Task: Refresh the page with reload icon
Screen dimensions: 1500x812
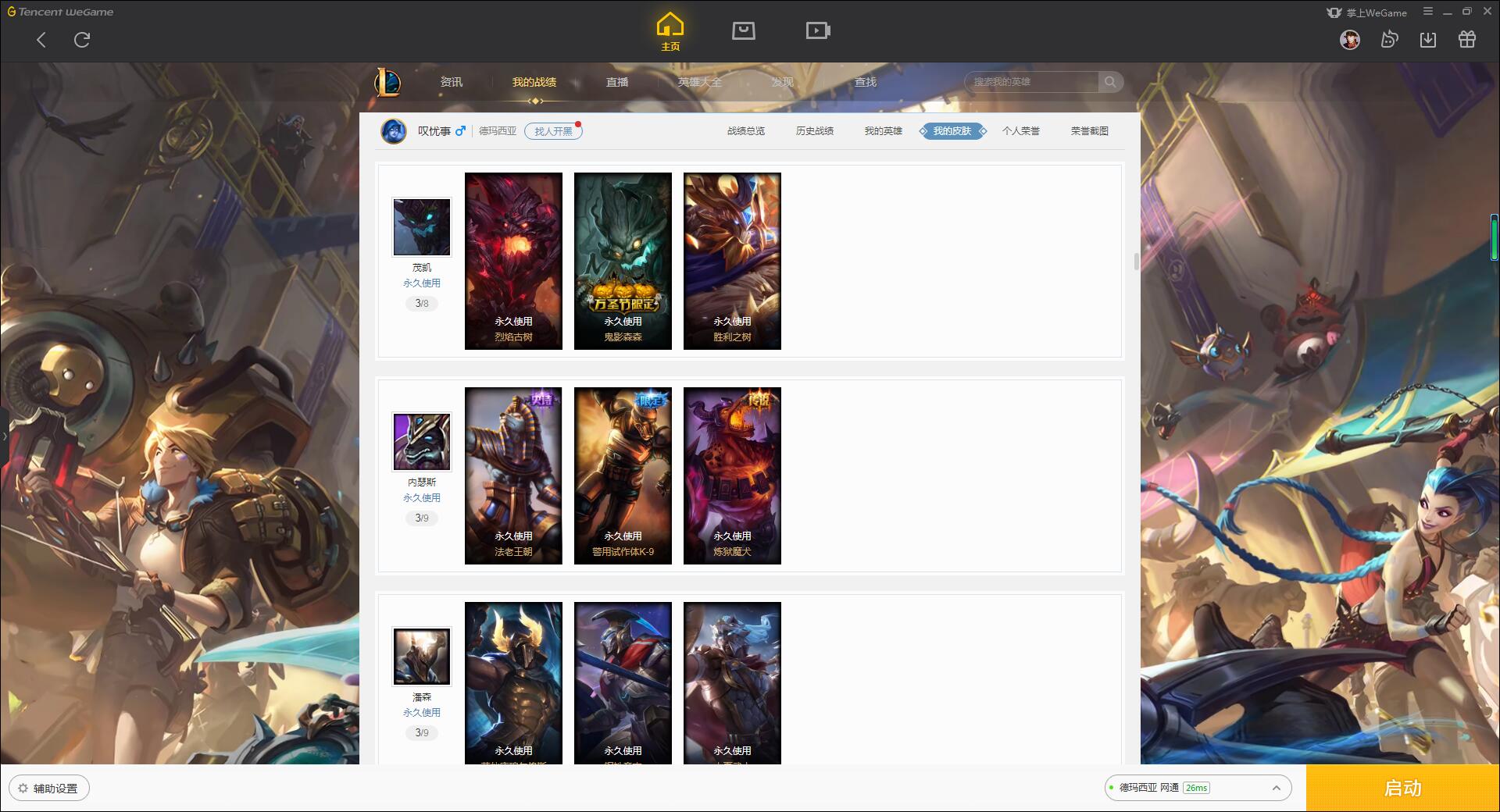Action: [x=82, y=40]
